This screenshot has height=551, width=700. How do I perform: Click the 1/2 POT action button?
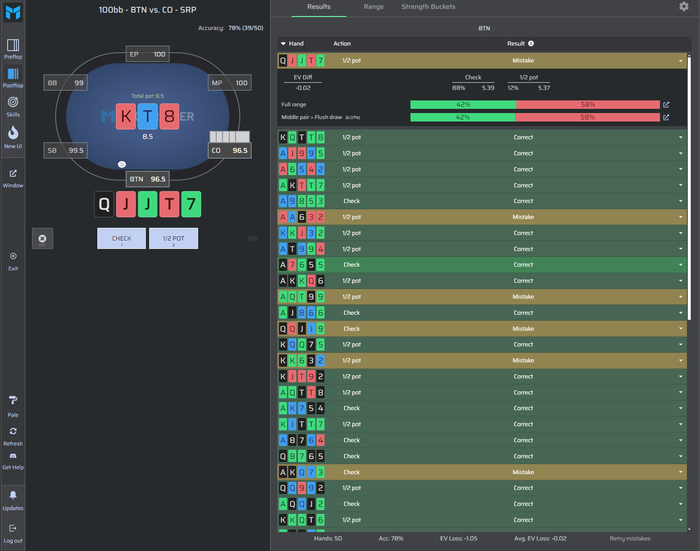point(174,238)
